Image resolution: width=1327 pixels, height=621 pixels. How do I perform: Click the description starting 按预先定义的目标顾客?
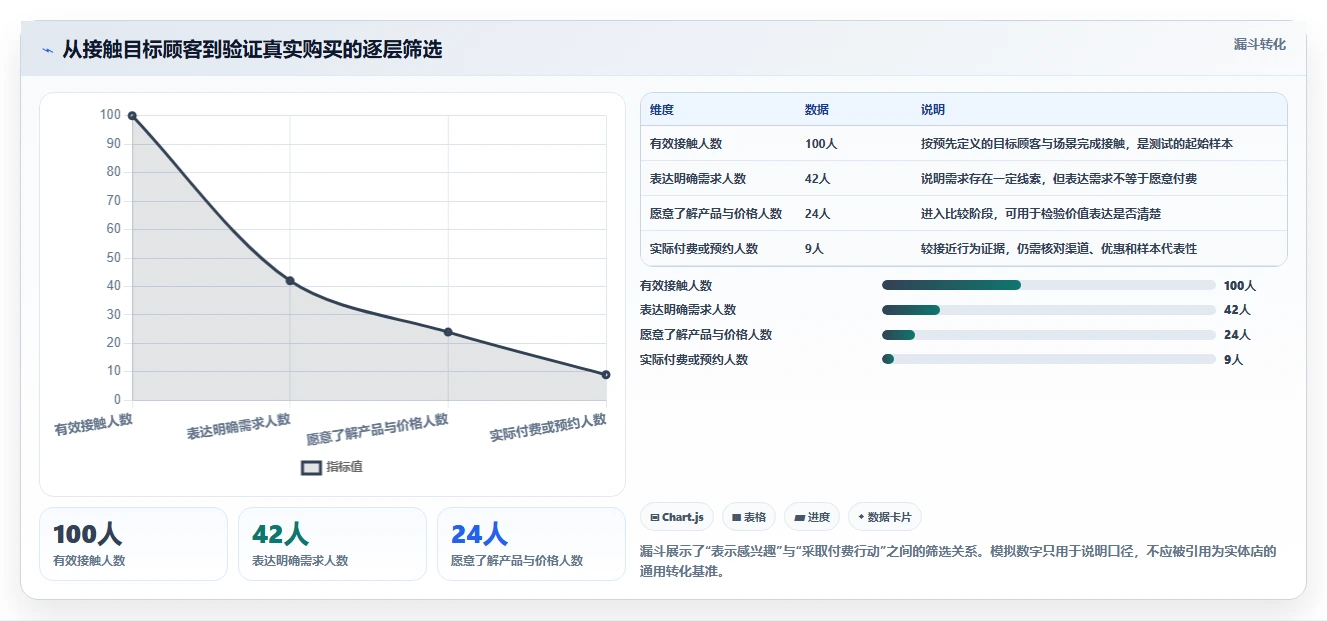click(x=1077, y=144)
